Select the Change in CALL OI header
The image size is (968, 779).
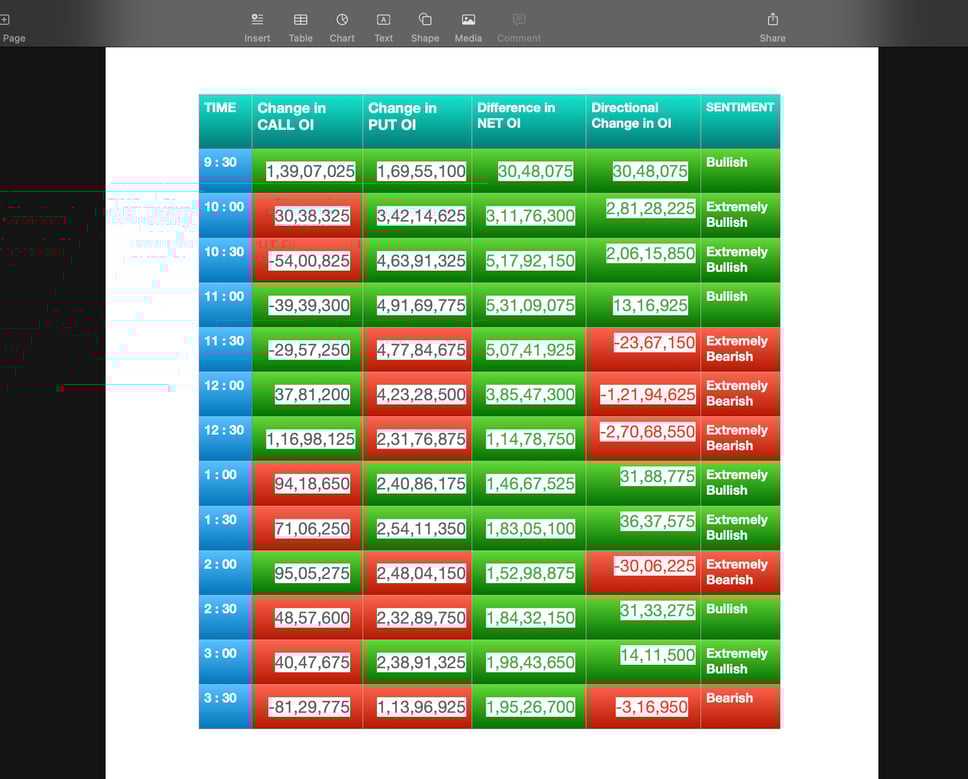pyautogui.click(x=307, y=122)
